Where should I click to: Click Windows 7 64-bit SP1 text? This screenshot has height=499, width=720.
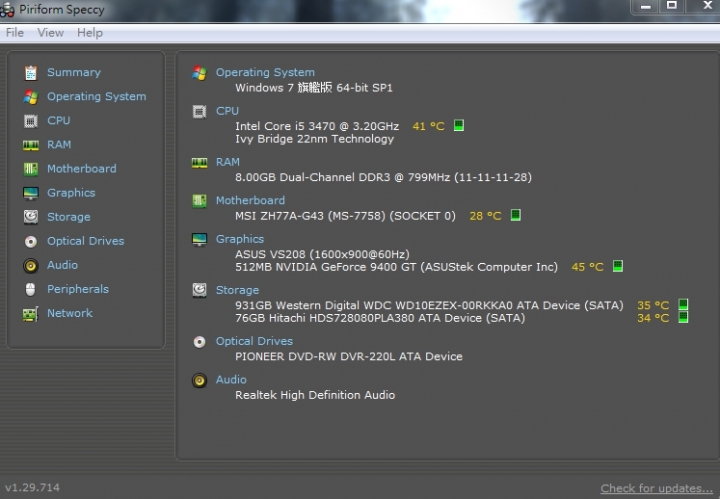point(314,88)
